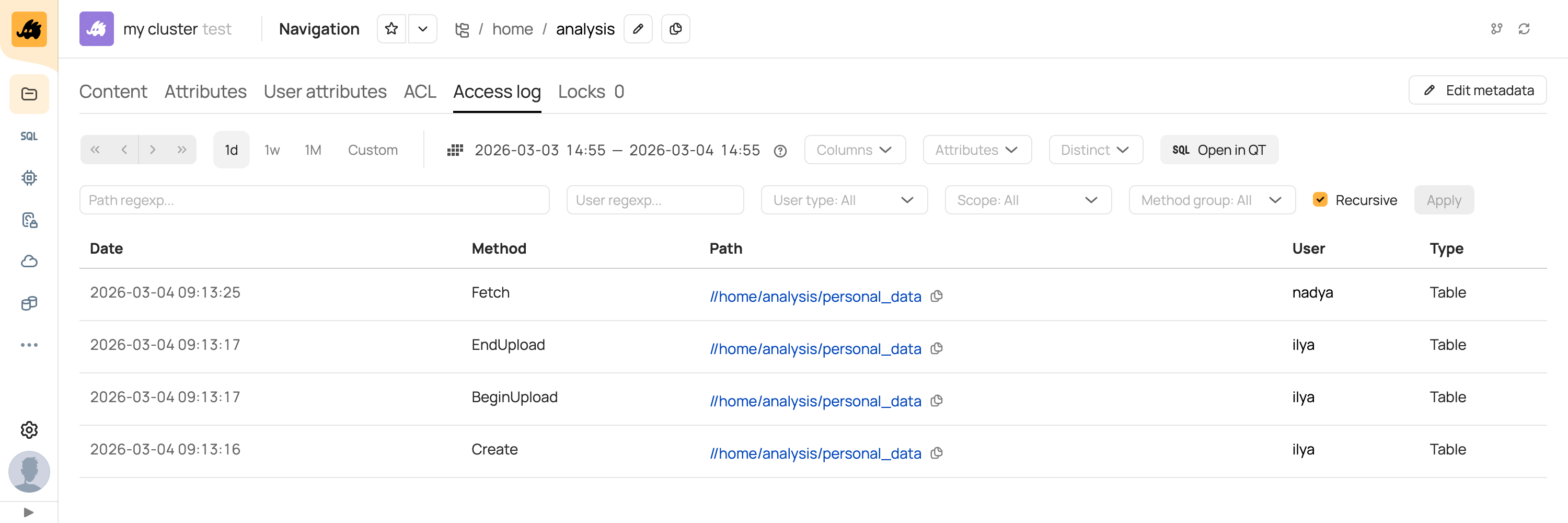Add current path to favorites star

click(391, 29)
